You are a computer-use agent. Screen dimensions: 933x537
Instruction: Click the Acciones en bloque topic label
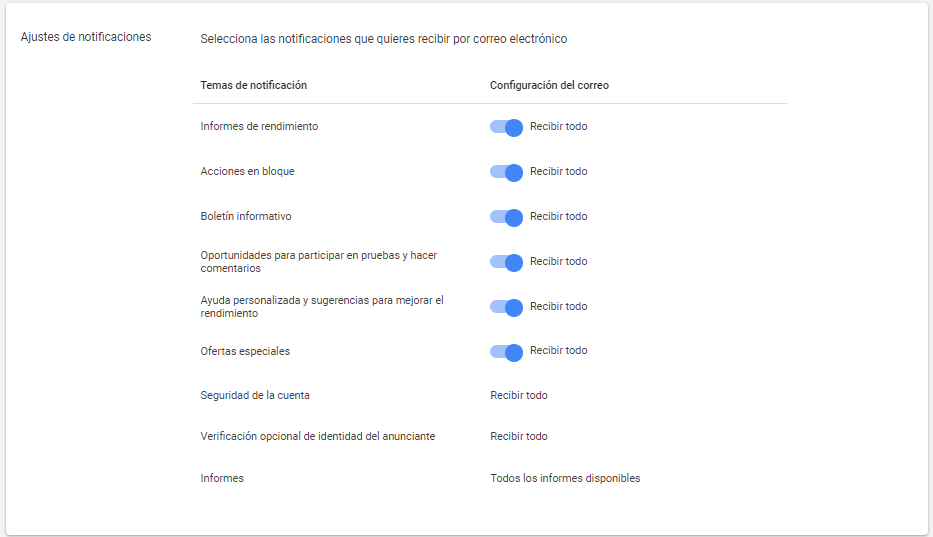247,172
